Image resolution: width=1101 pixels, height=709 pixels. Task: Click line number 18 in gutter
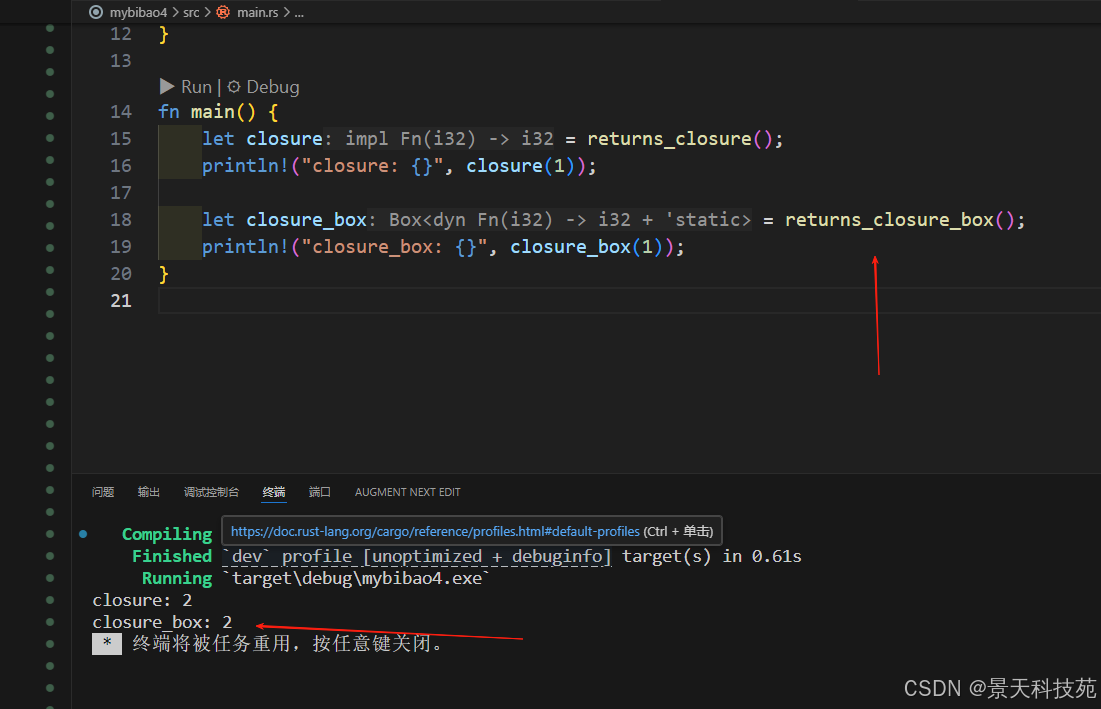[x=121, y=220]
